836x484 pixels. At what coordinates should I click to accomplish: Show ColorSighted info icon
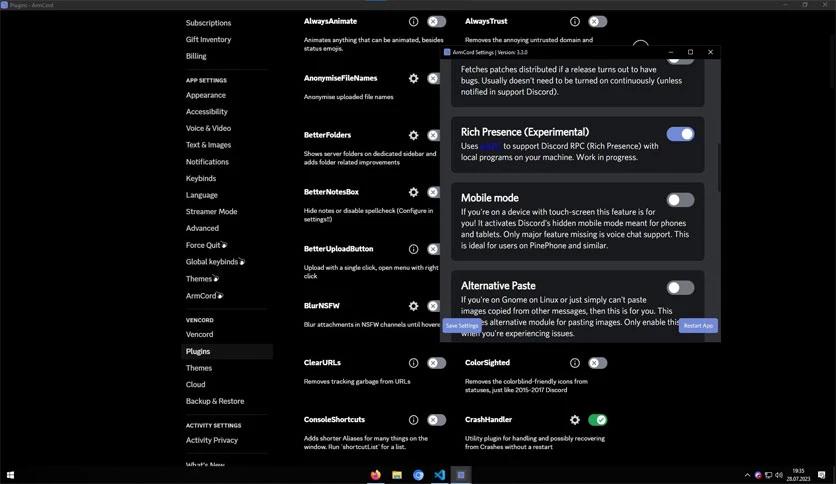coord(574,363)
